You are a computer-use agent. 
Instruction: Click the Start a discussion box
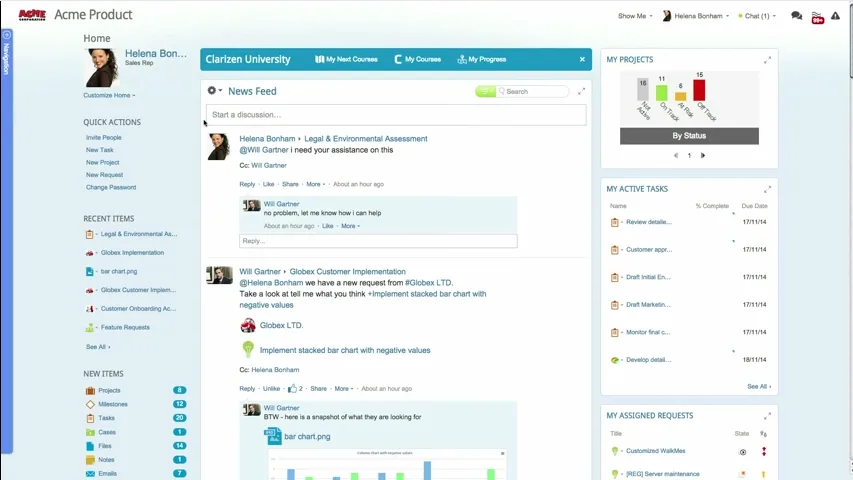click(x=396, y=115)
